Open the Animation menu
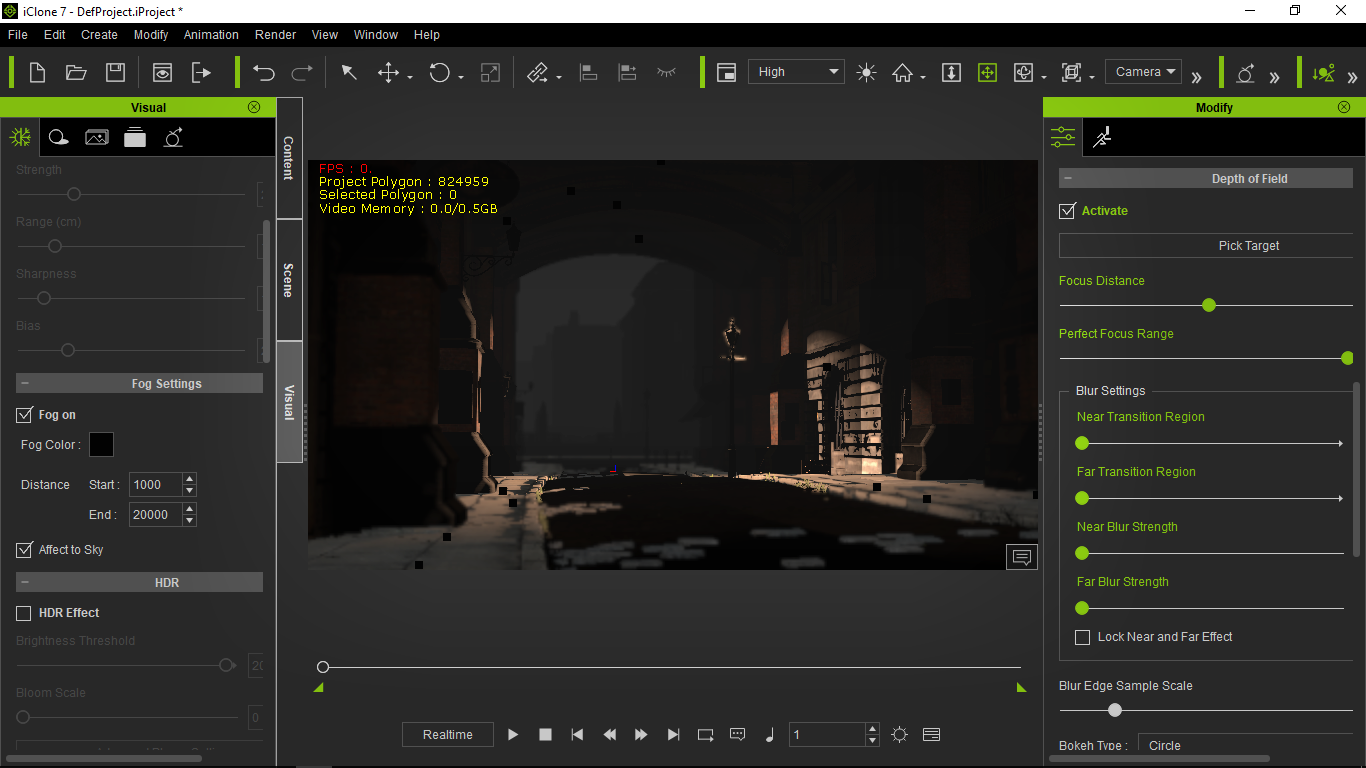Viewport: 1366px width, 768px height. (211, 34)
